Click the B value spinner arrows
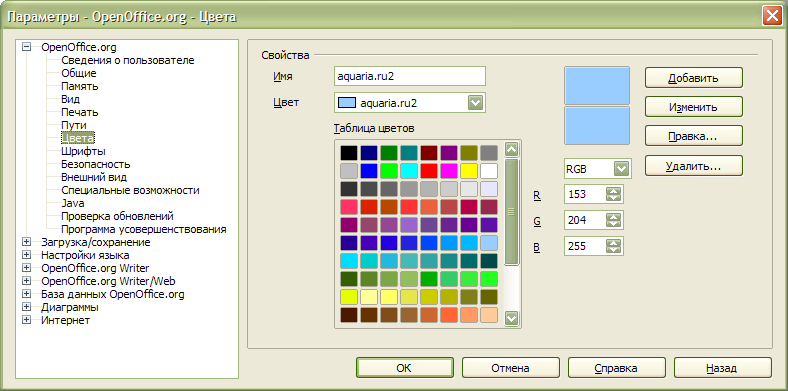 614,246
